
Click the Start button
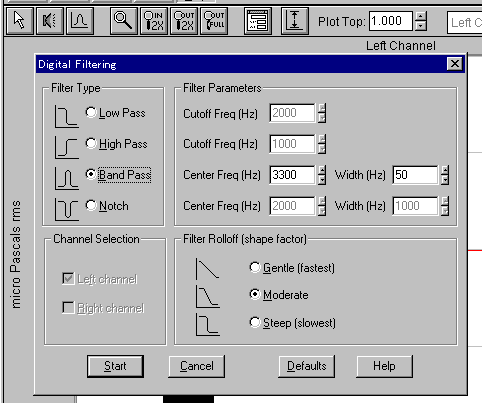[x=115, y=366]
